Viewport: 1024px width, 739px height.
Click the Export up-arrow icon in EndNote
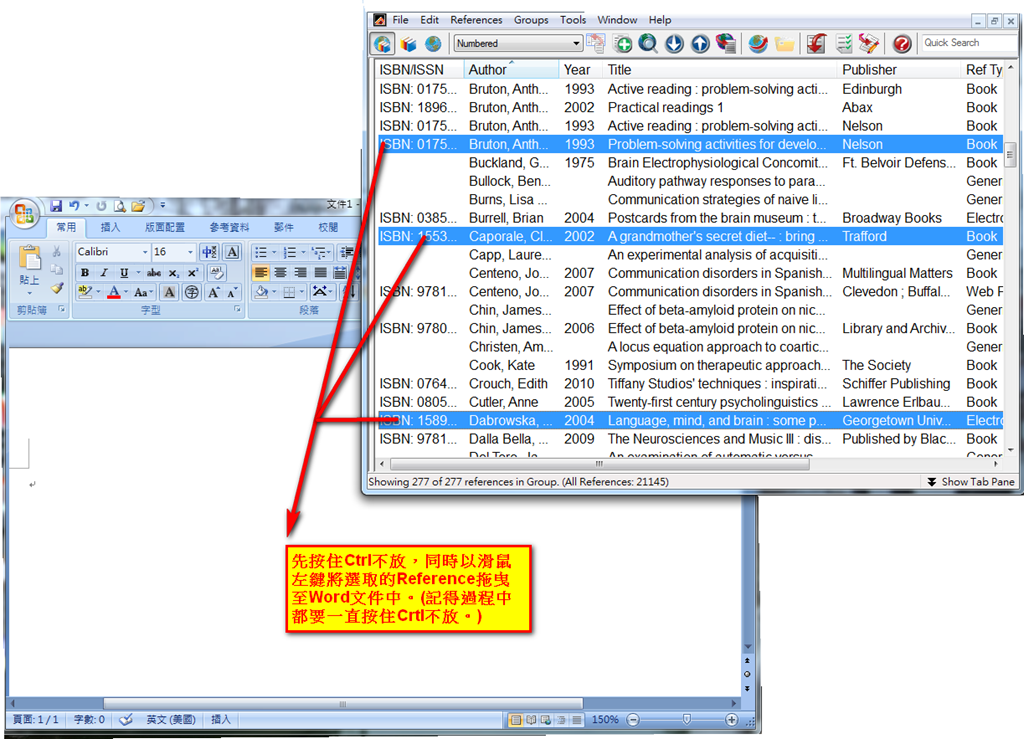pyautogui.click(x=700, y=44)
